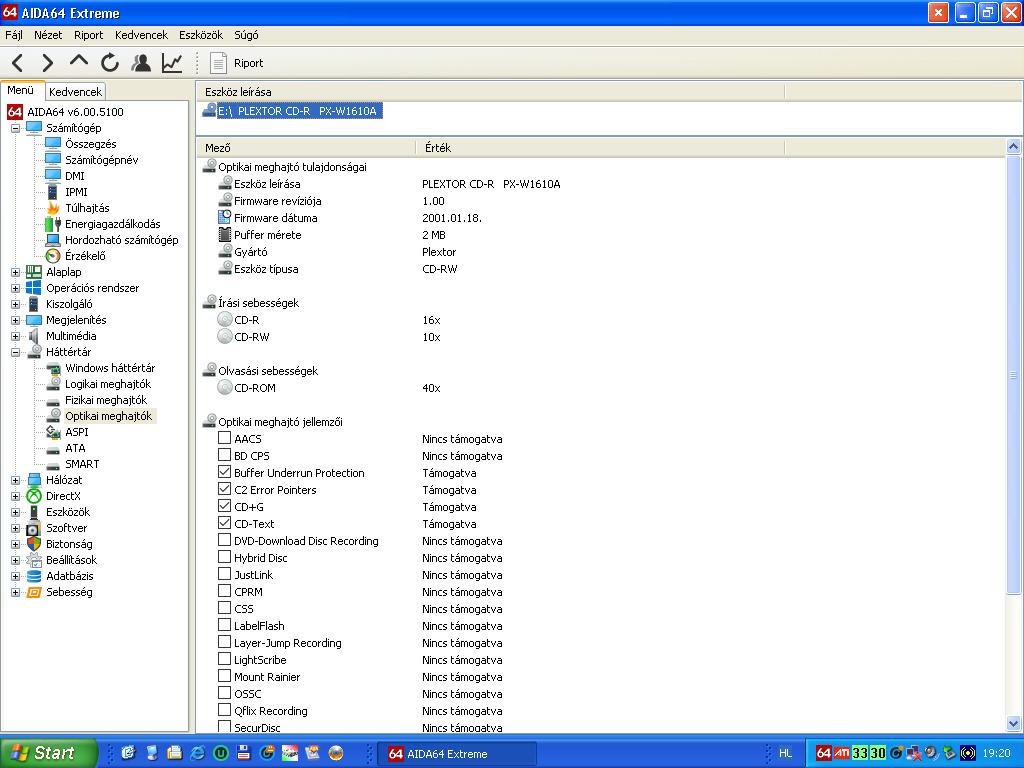Open the Windows Start button
The width and height of the screenshot is (1024, 768).
pyautogui.click(x=49, y=753)
